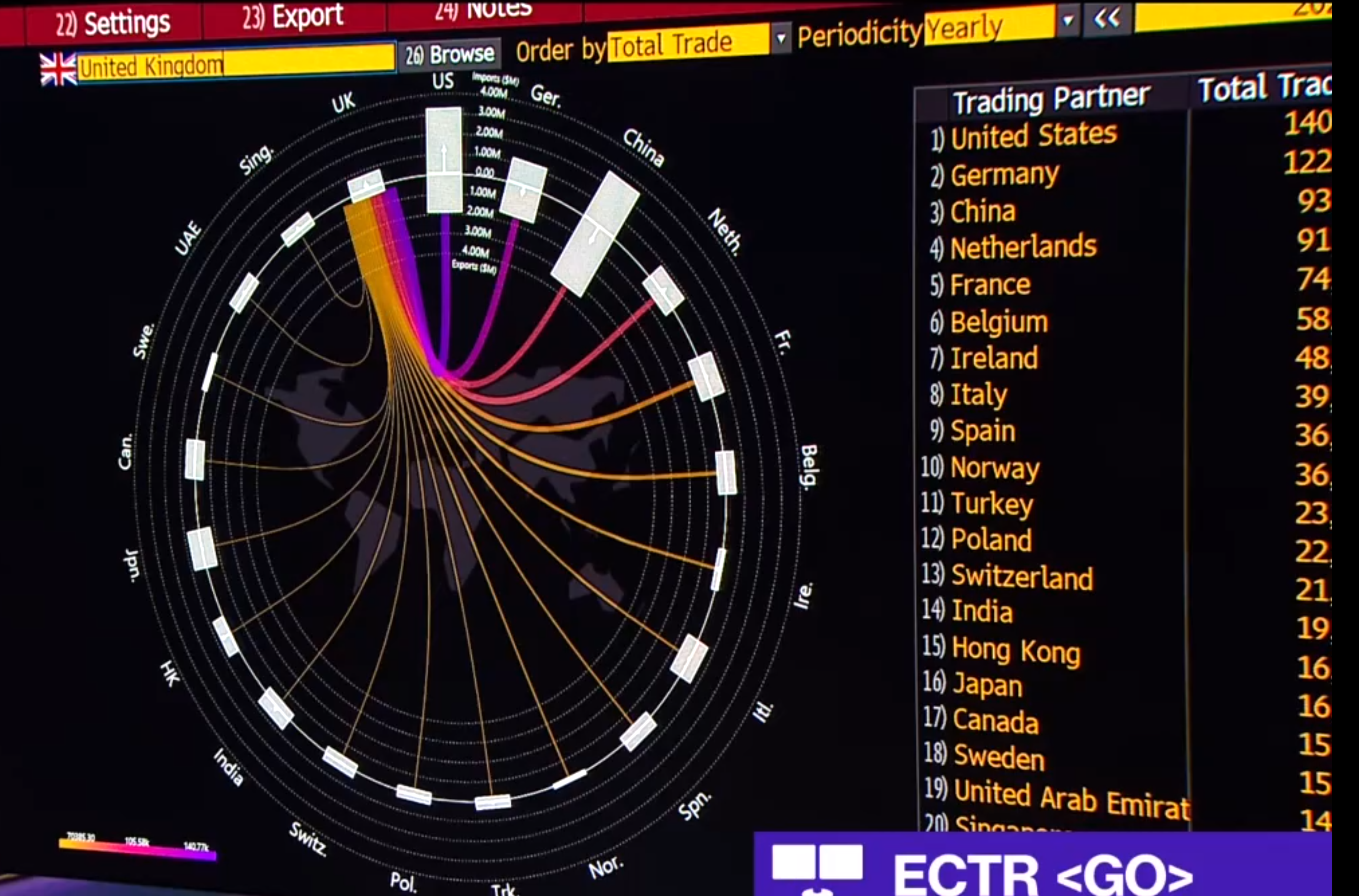Select China in trading partner list
1359x896 pixels.
tap(983, 212)
